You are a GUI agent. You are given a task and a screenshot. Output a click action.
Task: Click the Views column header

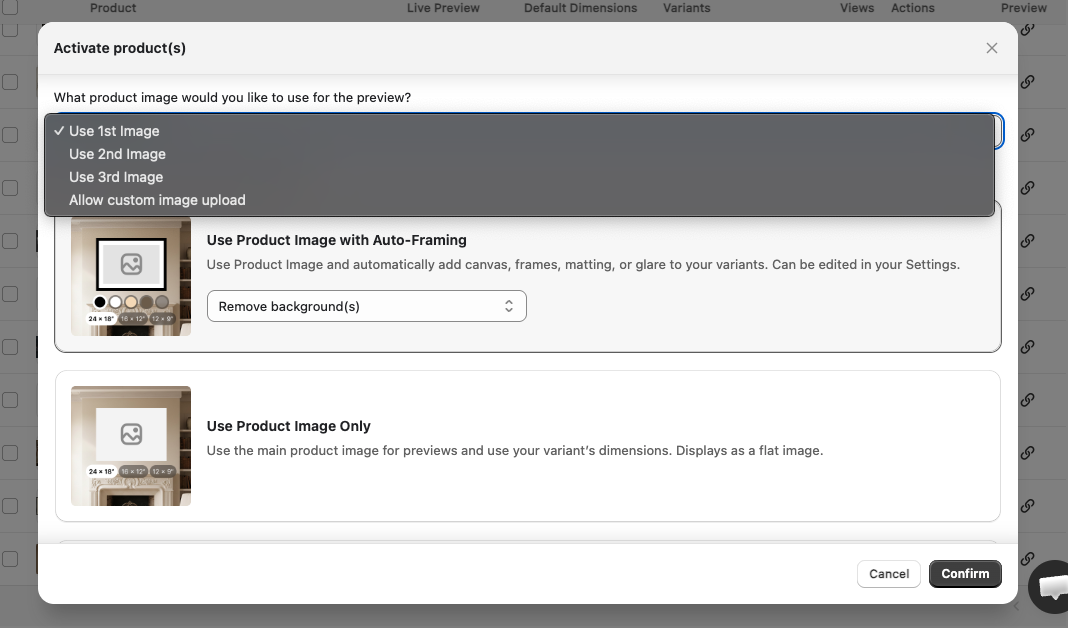(857, 8)
